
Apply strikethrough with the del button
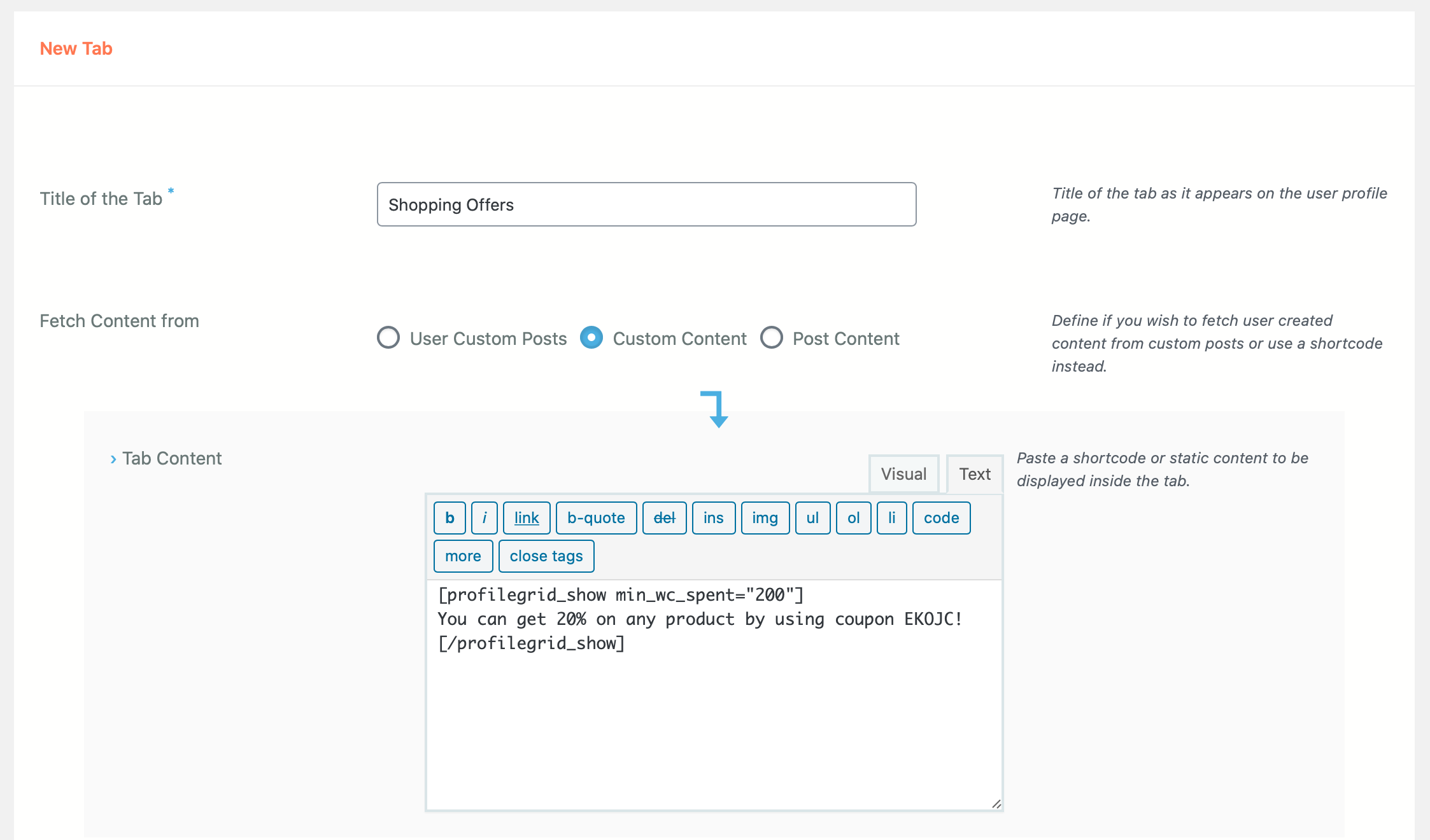(664, 517)
